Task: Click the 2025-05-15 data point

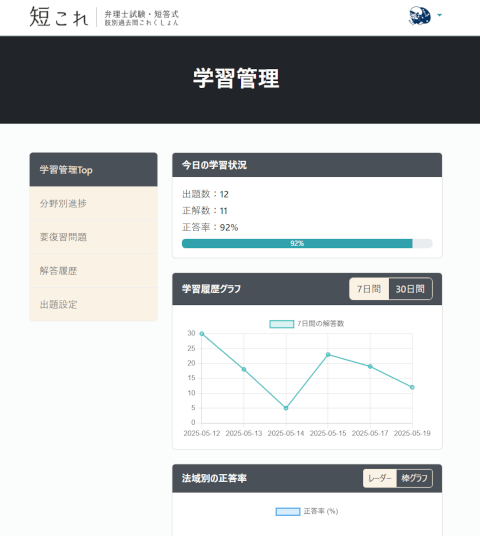Action: pyautogui.click(x=328, y=354)
